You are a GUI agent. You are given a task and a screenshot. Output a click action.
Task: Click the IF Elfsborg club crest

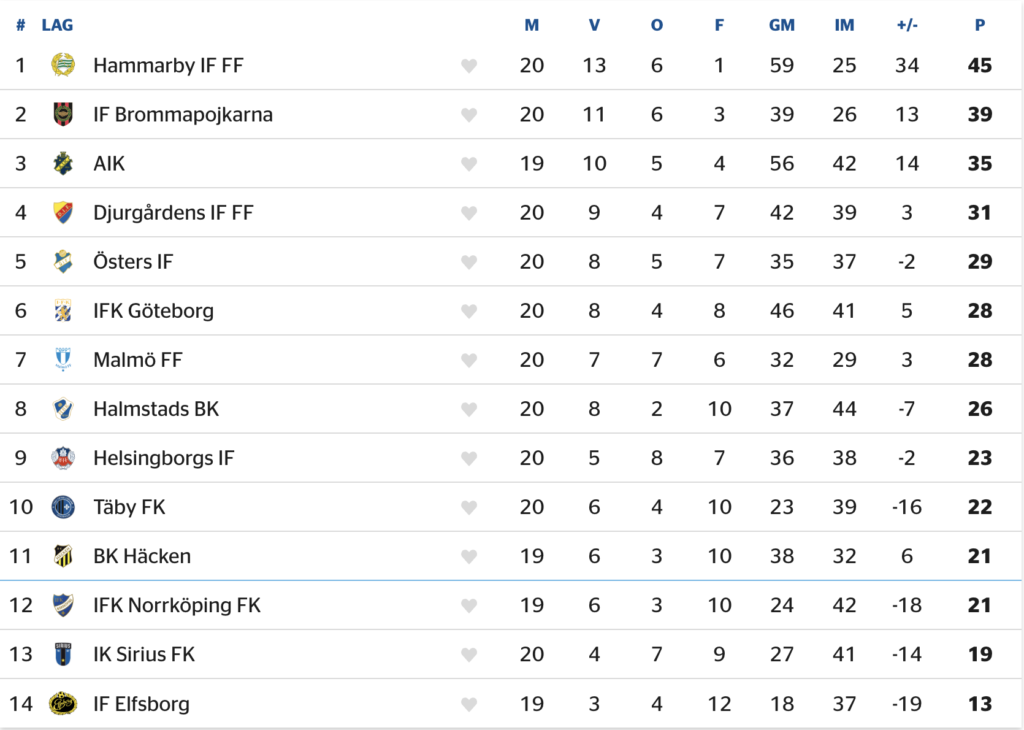[63, 703]
